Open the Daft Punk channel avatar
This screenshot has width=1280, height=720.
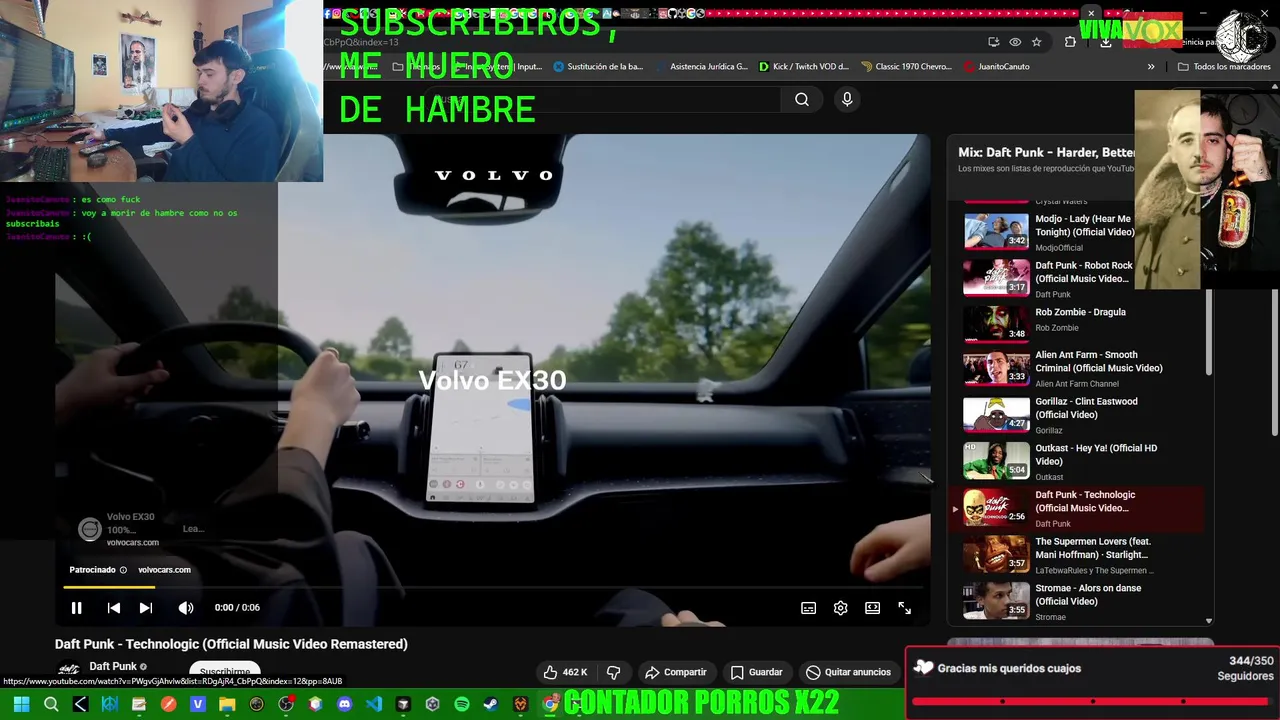(68, 669)
